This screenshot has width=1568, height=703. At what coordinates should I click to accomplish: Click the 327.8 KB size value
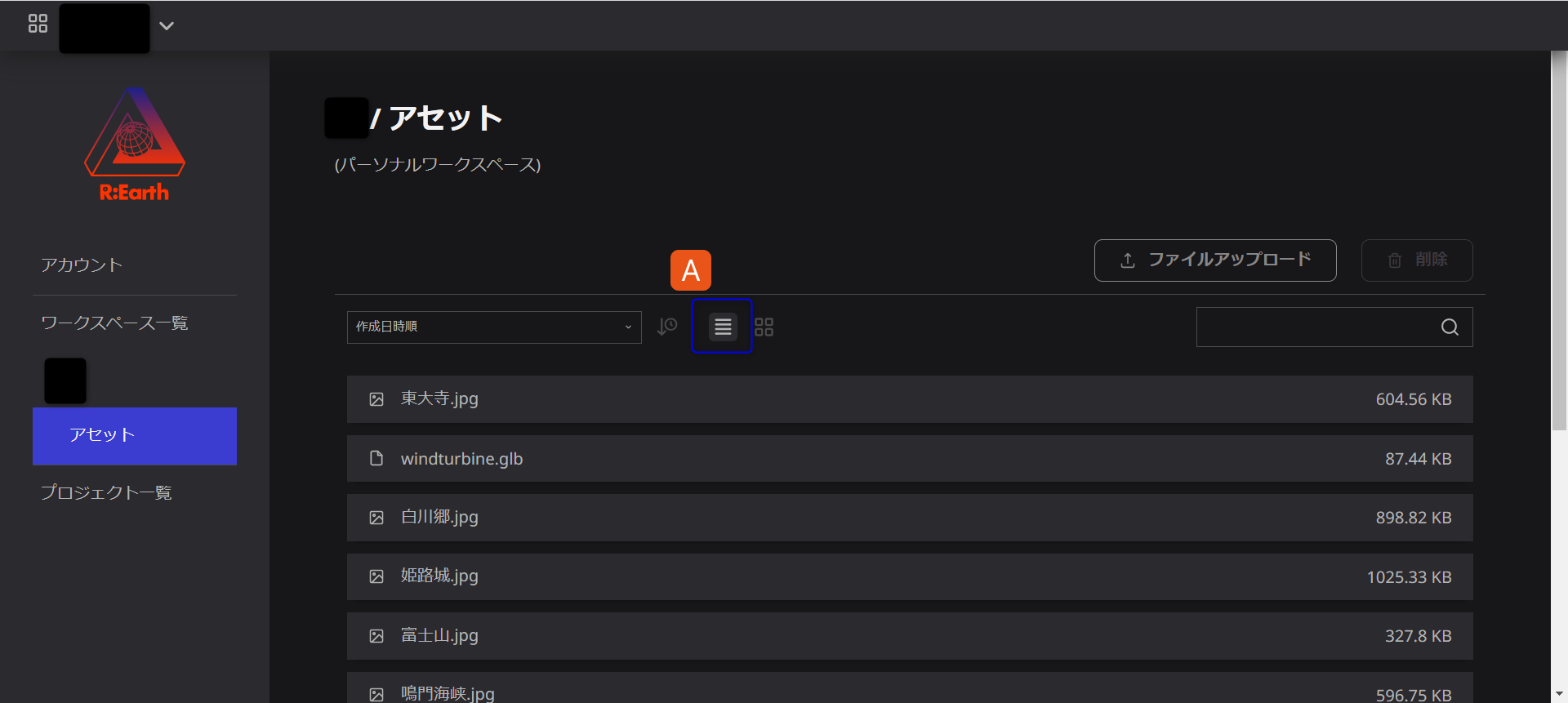(x=1419, y=636)
